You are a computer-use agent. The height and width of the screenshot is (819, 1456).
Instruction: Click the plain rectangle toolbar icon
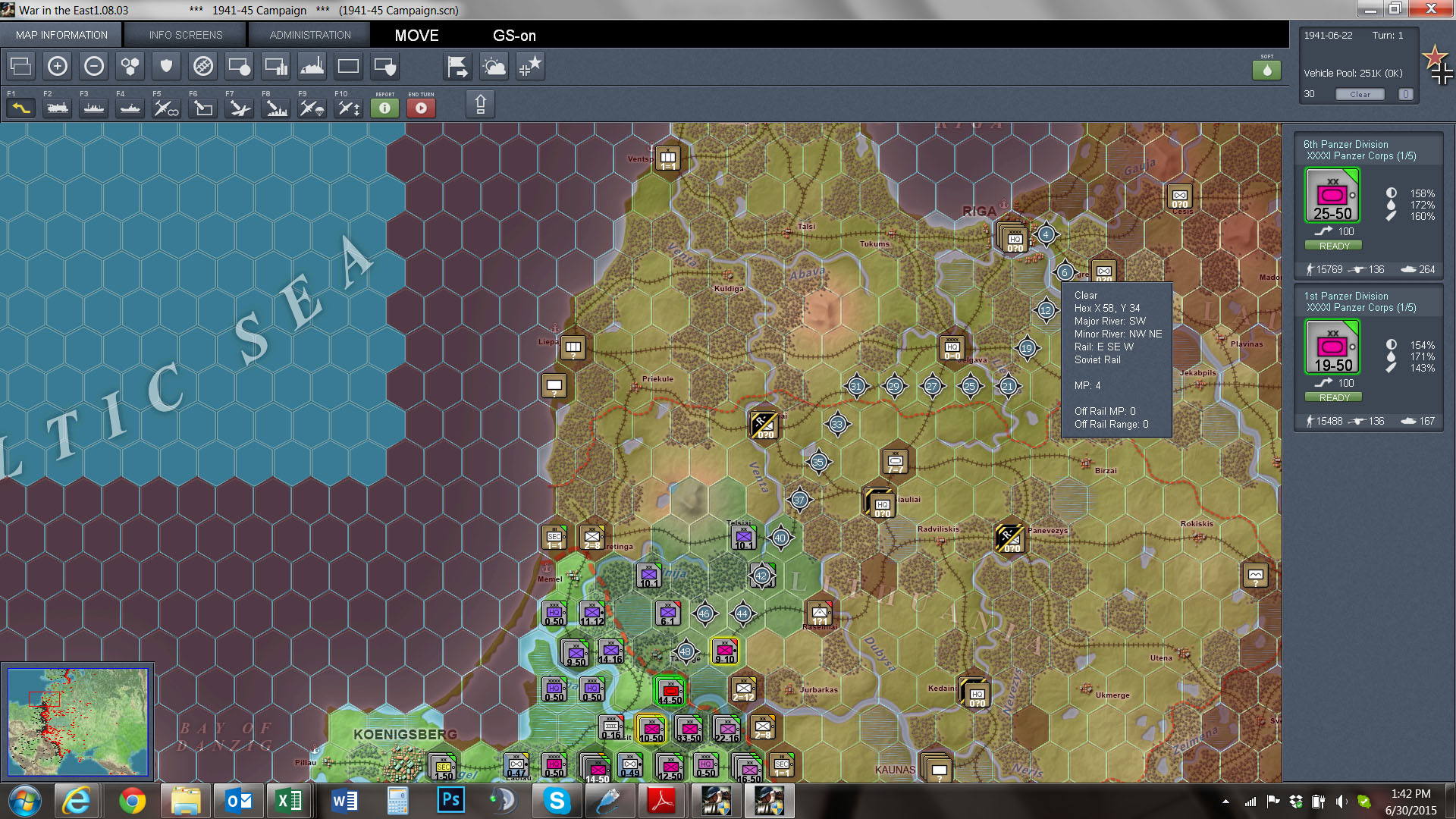point(349,67)
